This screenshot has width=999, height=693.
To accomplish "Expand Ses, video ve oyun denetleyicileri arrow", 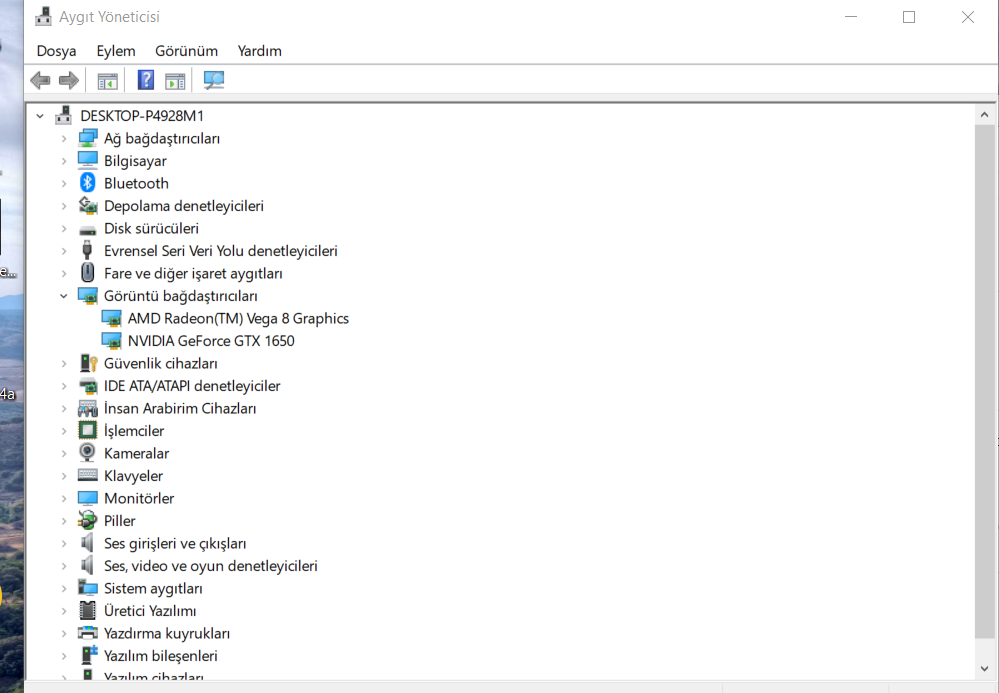I will 64,566.
